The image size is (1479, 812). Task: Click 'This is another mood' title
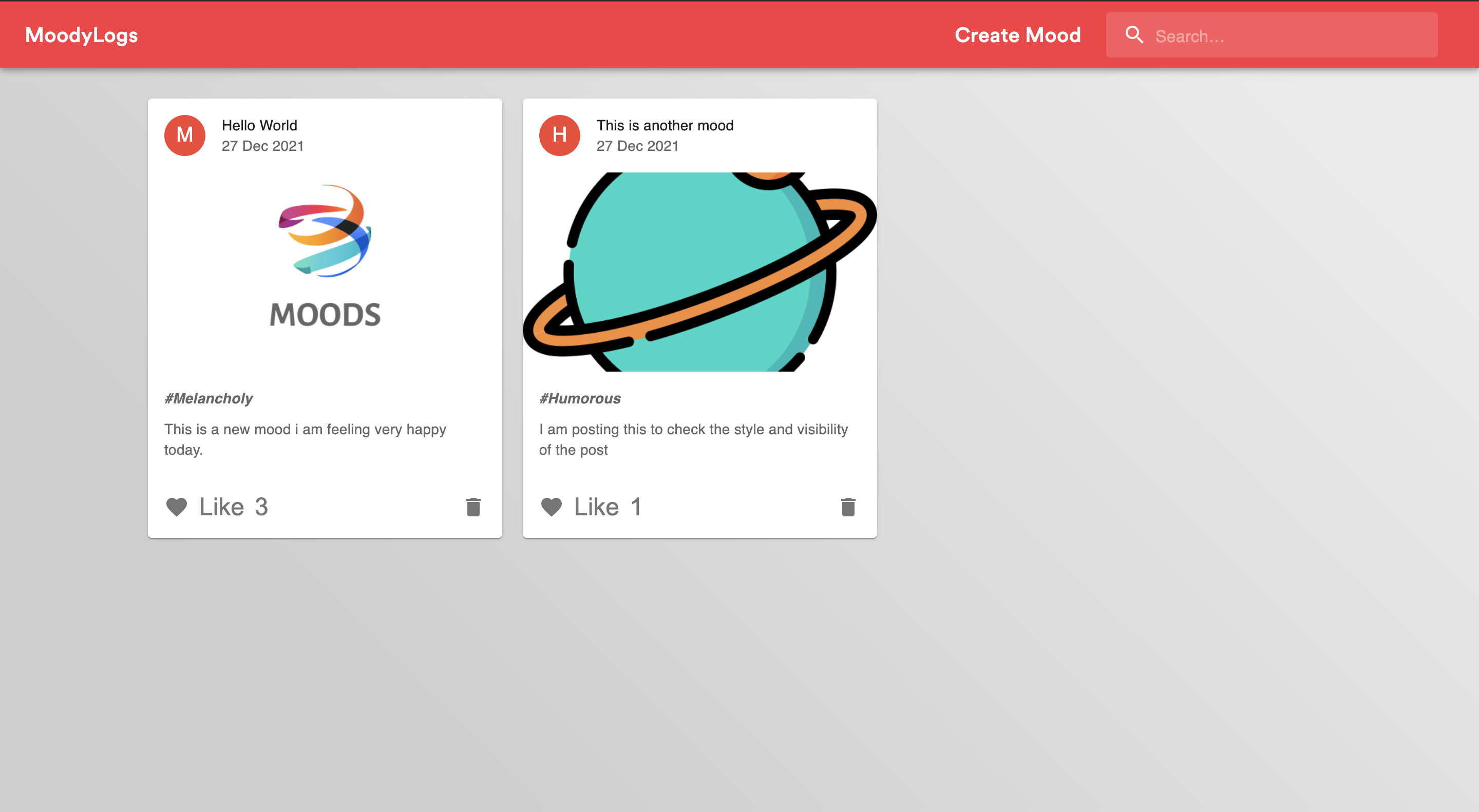665,125
